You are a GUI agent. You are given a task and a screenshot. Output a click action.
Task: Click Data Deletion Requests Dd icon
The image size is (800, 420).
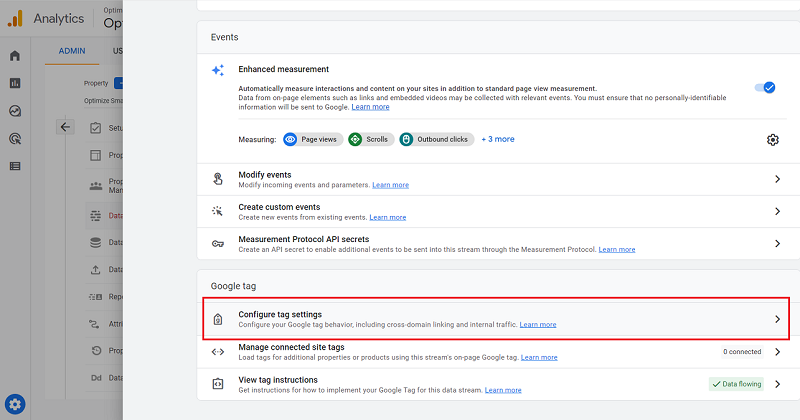96,378
